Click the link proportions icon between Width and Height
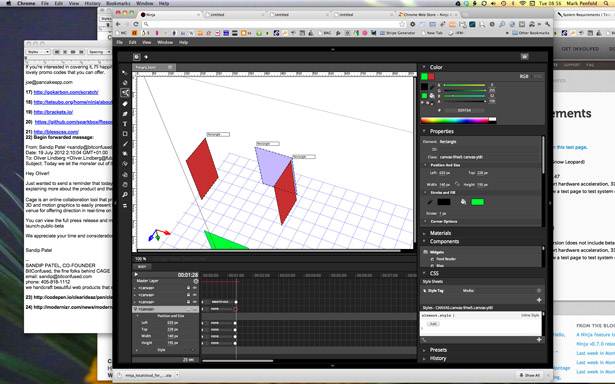This screenshot has width=615, height=384. coord(457,184)
